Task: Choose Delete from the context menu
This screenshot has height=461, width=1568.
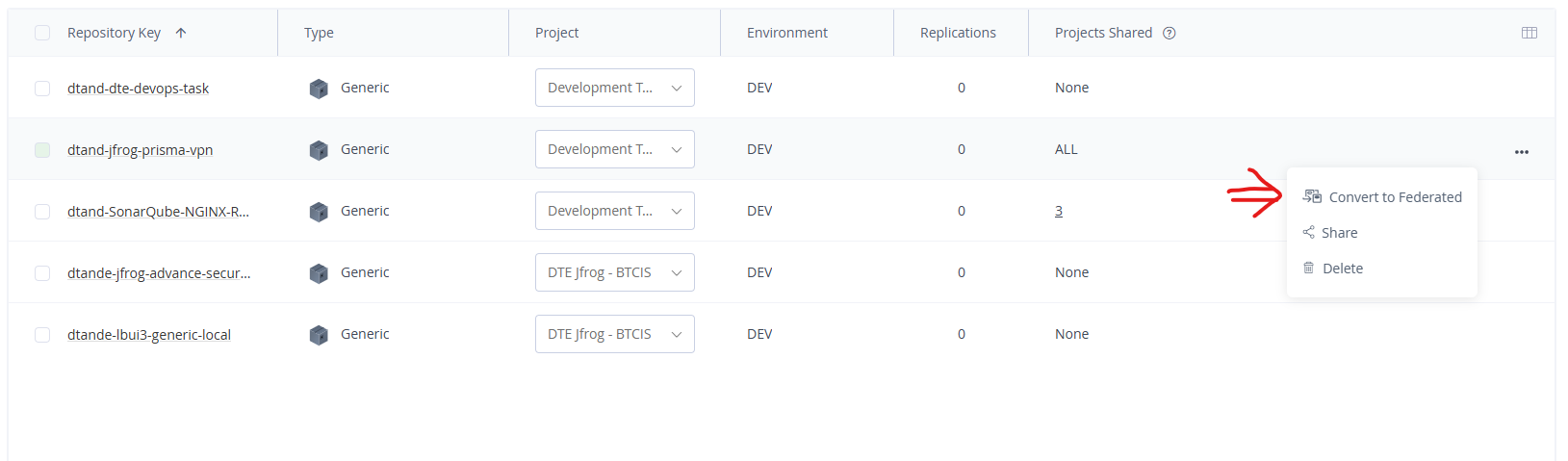Action: (x=1382, y=269)
